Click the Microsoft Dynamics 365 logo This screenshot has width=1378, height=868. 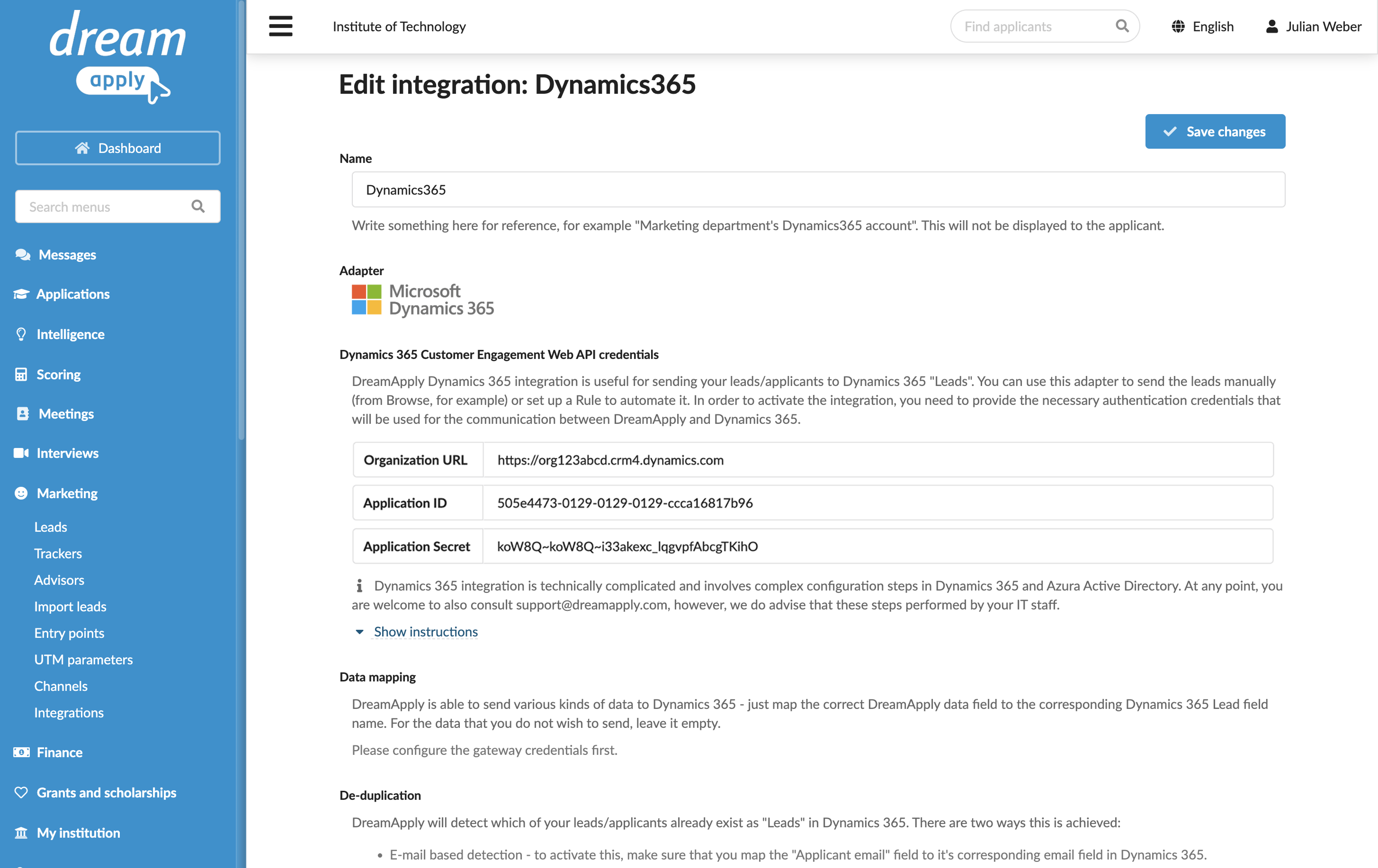click(423, 300)
